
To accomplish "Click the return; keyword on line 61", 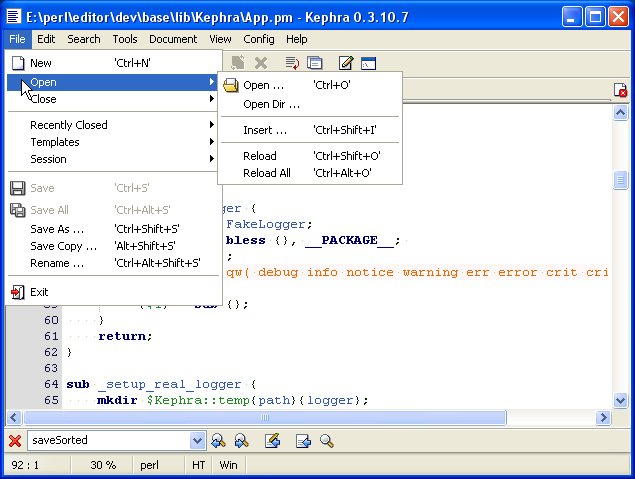I will 125,336.
